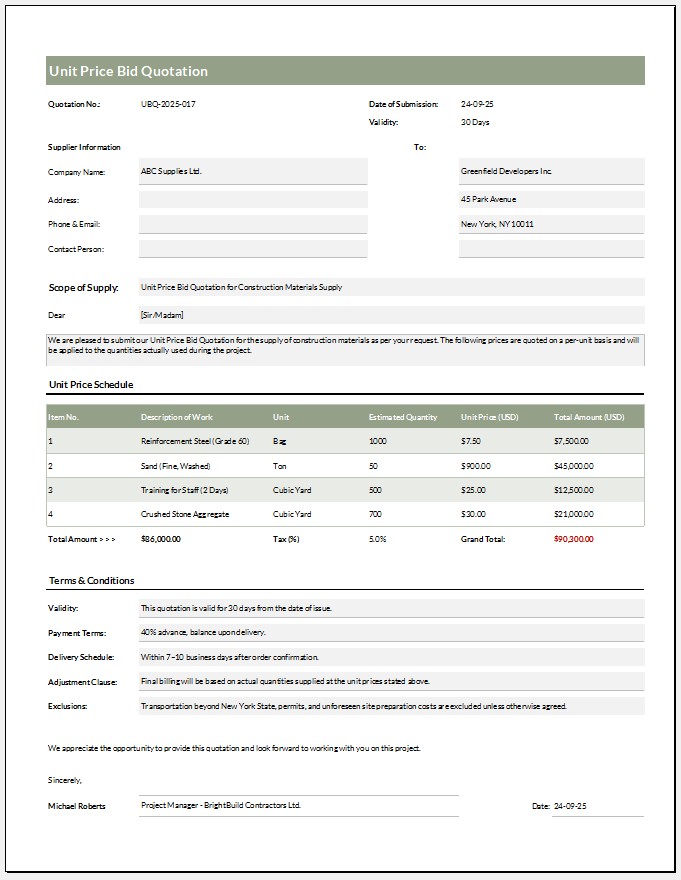Screen dimensions: 681x880
Task: Click the Description of Work column header
Action: click(177, 417)
